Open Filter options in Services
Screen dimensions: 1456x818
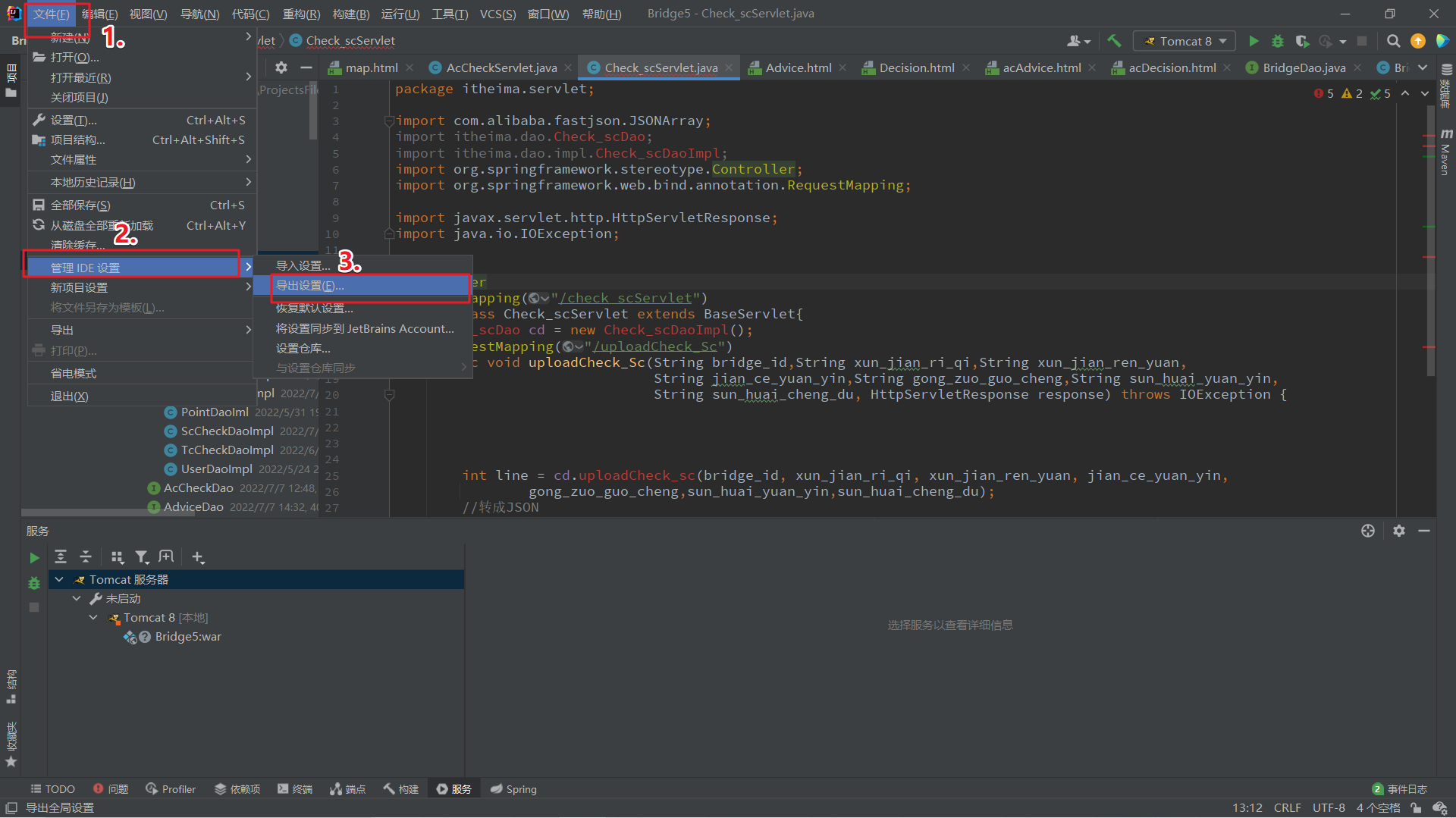click(142, 557)
